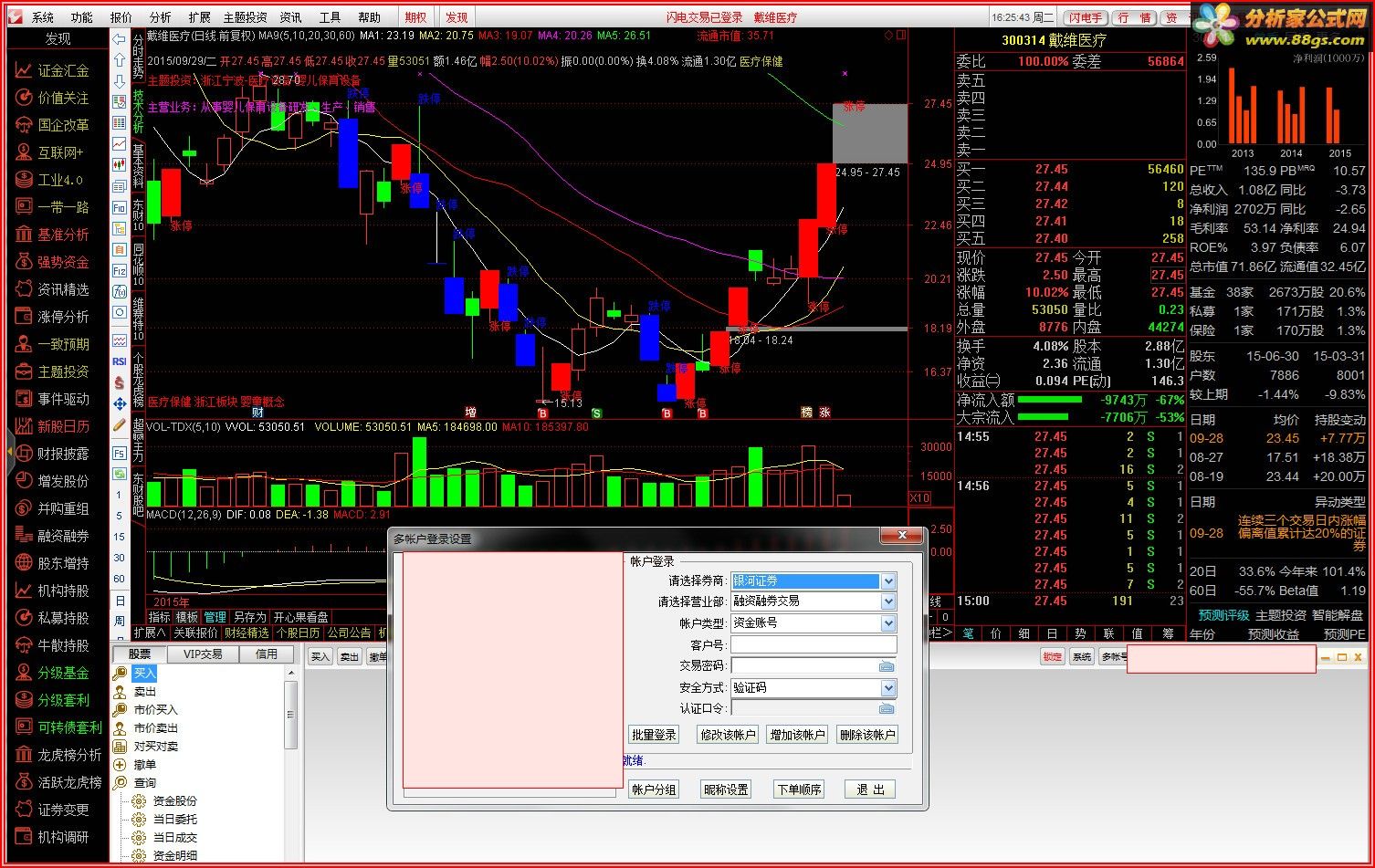1375x868 pixels.
Task: Click 下单顺序 button
Action: (799, 790)
